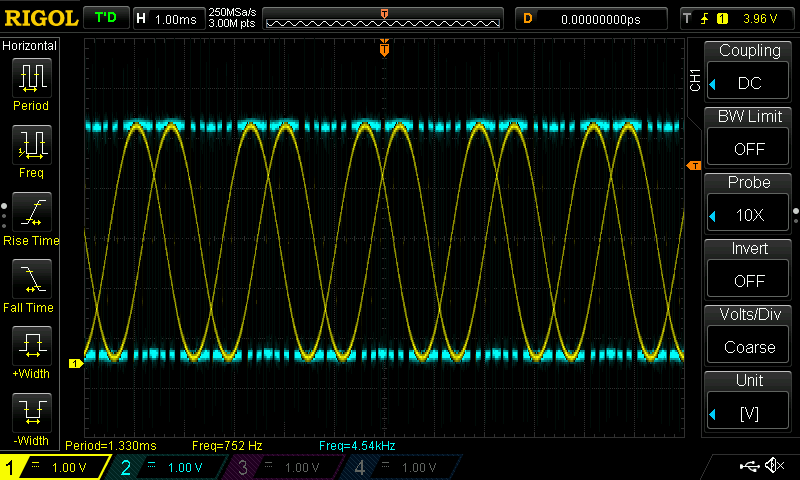
Task: Select the Rise Time measurement icon
Action: 31,214
